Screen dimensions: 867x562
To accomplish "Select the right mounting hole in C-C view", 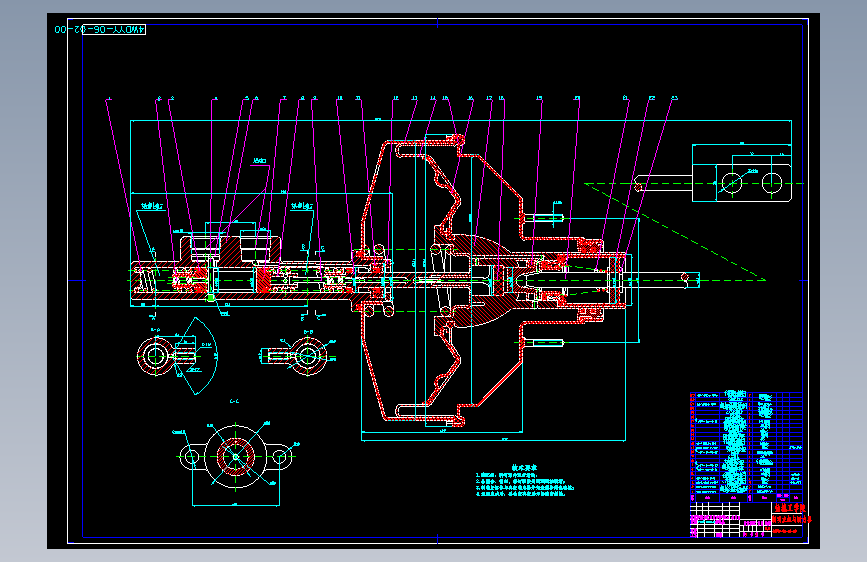I will pyautogui.click(x=280, y=457).
